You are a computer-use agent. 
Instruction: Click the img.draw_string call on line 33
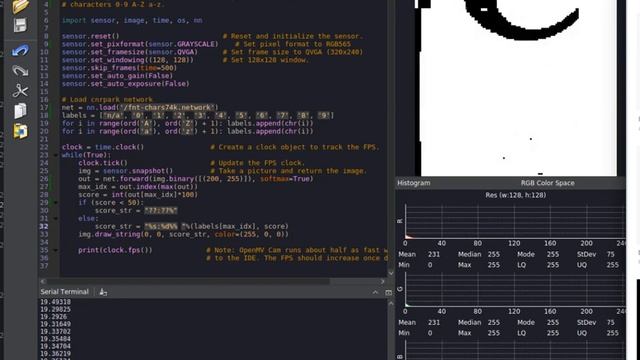coord(183,234)
